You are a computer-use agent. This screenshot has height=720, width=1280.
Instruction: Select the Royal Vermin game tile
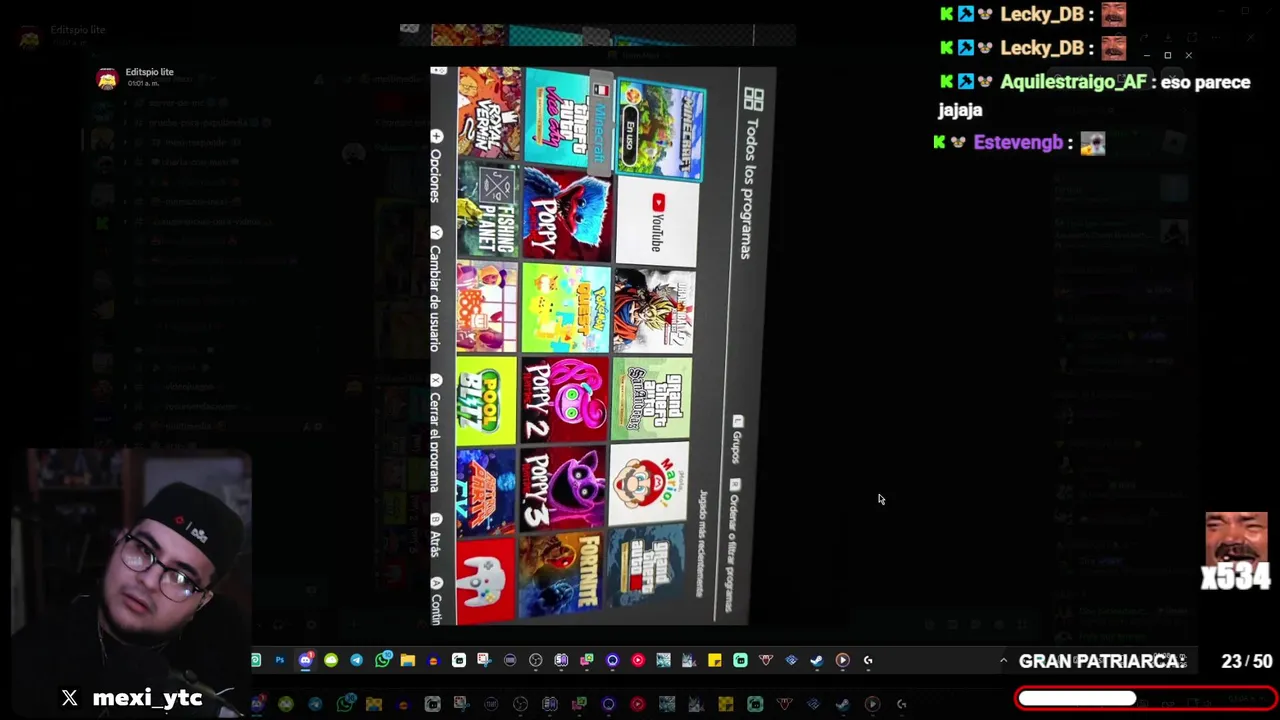(489, 113)
